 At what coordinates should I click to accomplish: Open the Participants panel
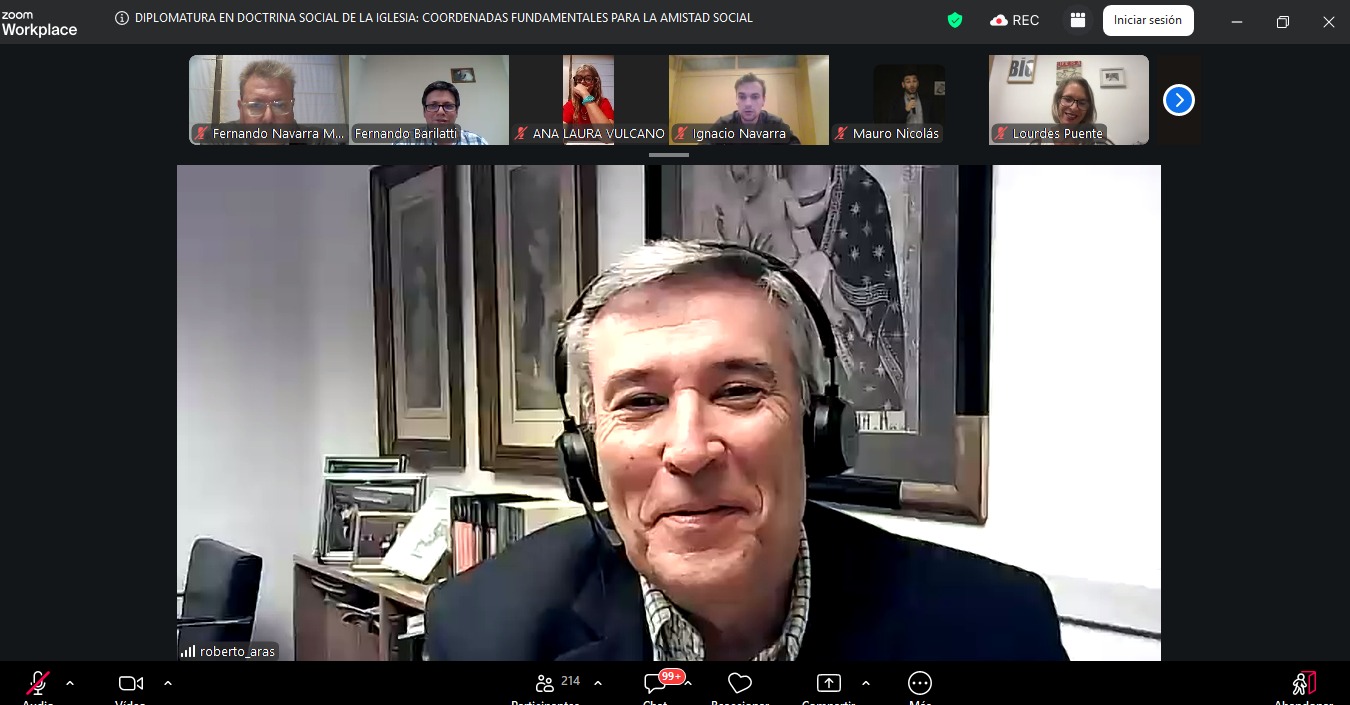click(x=546, y=684)
